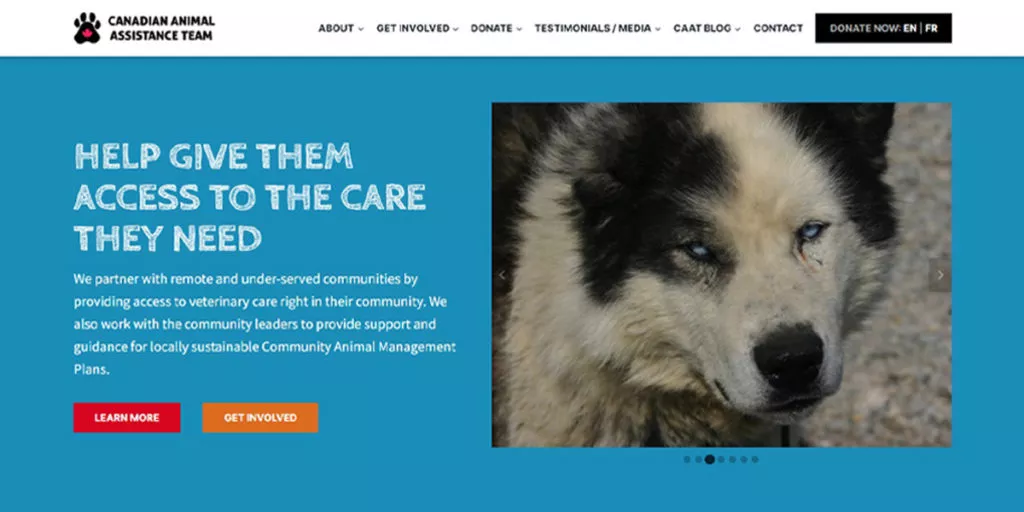Donate now in English (EN)

pyautogui.click(x=909, y=28)
